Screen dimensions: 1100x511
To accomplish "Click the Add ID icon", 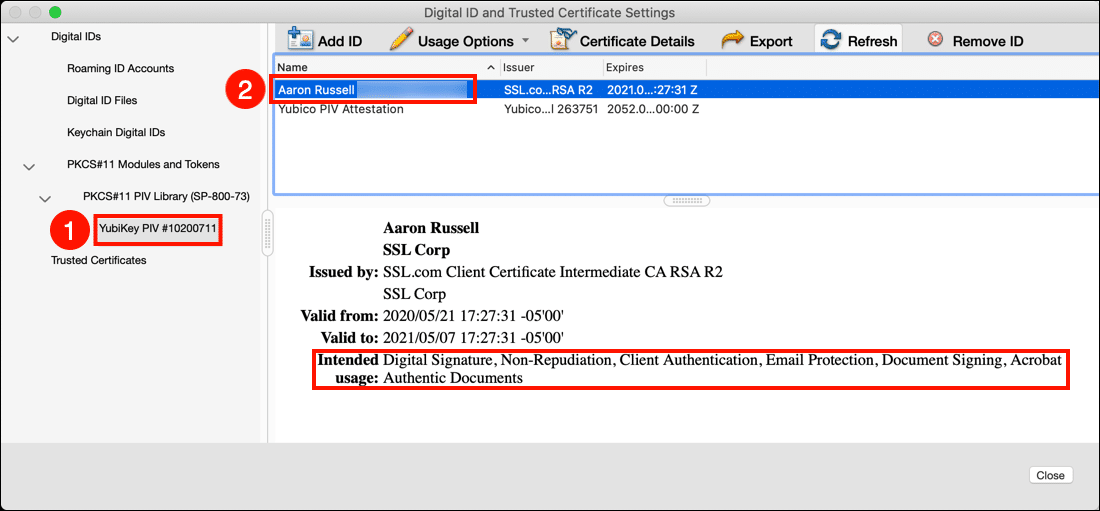I will [x=300, y=39].
